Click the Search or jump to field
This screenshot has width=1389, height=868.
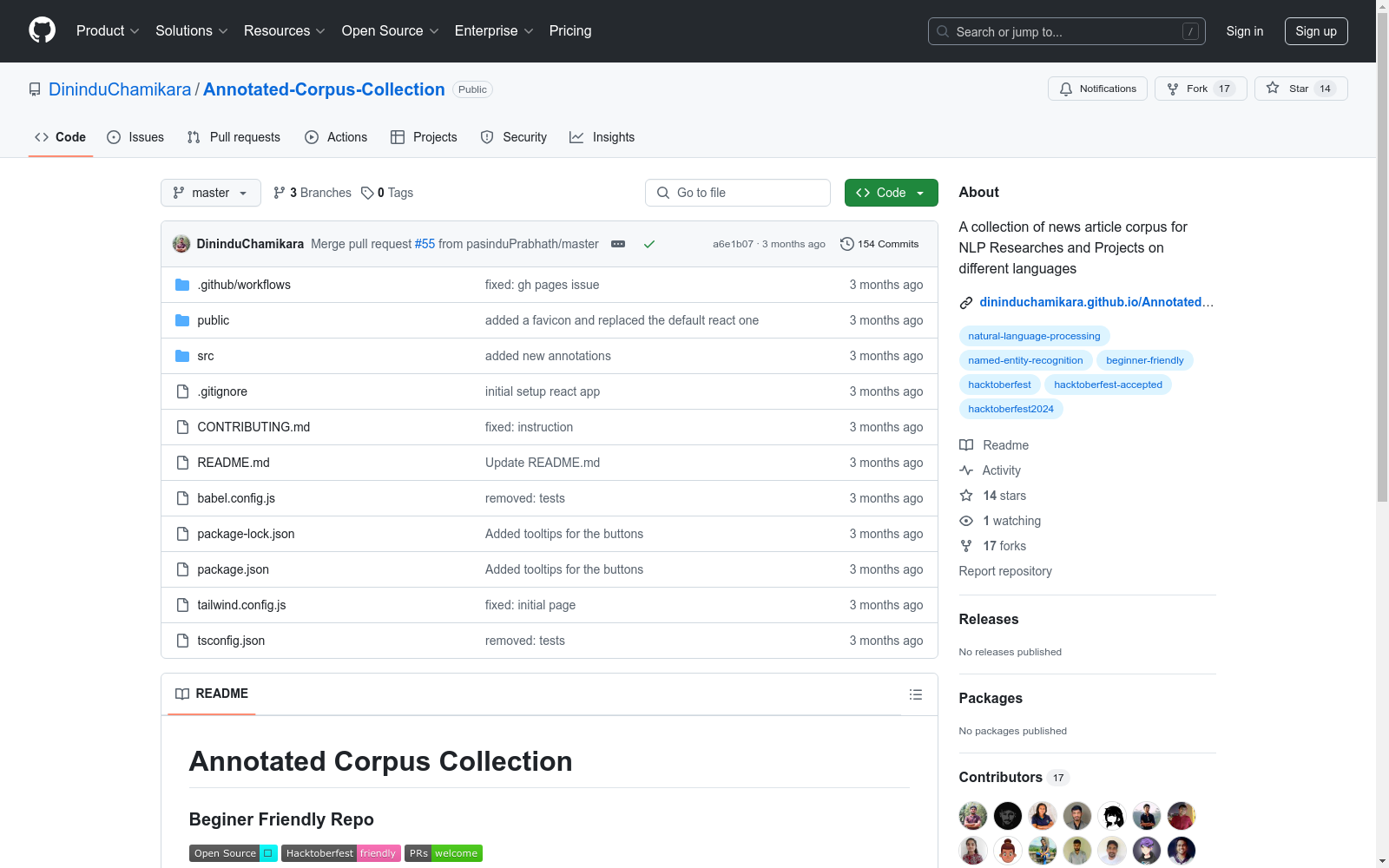pyautogui.click(x=1067, y=31)
